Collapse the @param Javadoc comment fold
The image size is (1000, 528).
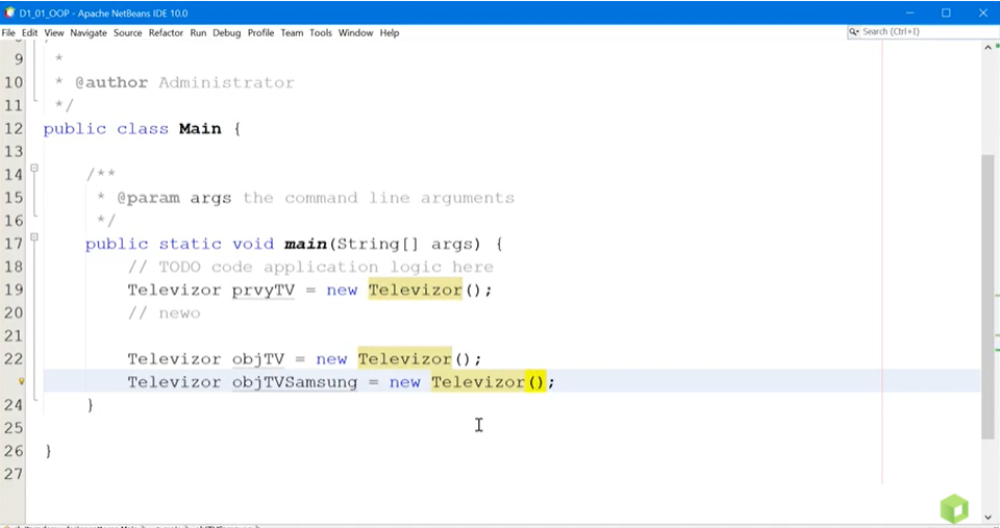coord(34,169)
